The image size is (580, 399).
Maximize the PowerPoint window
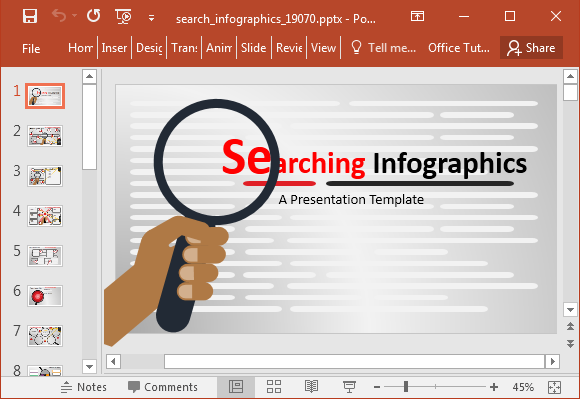510,16
